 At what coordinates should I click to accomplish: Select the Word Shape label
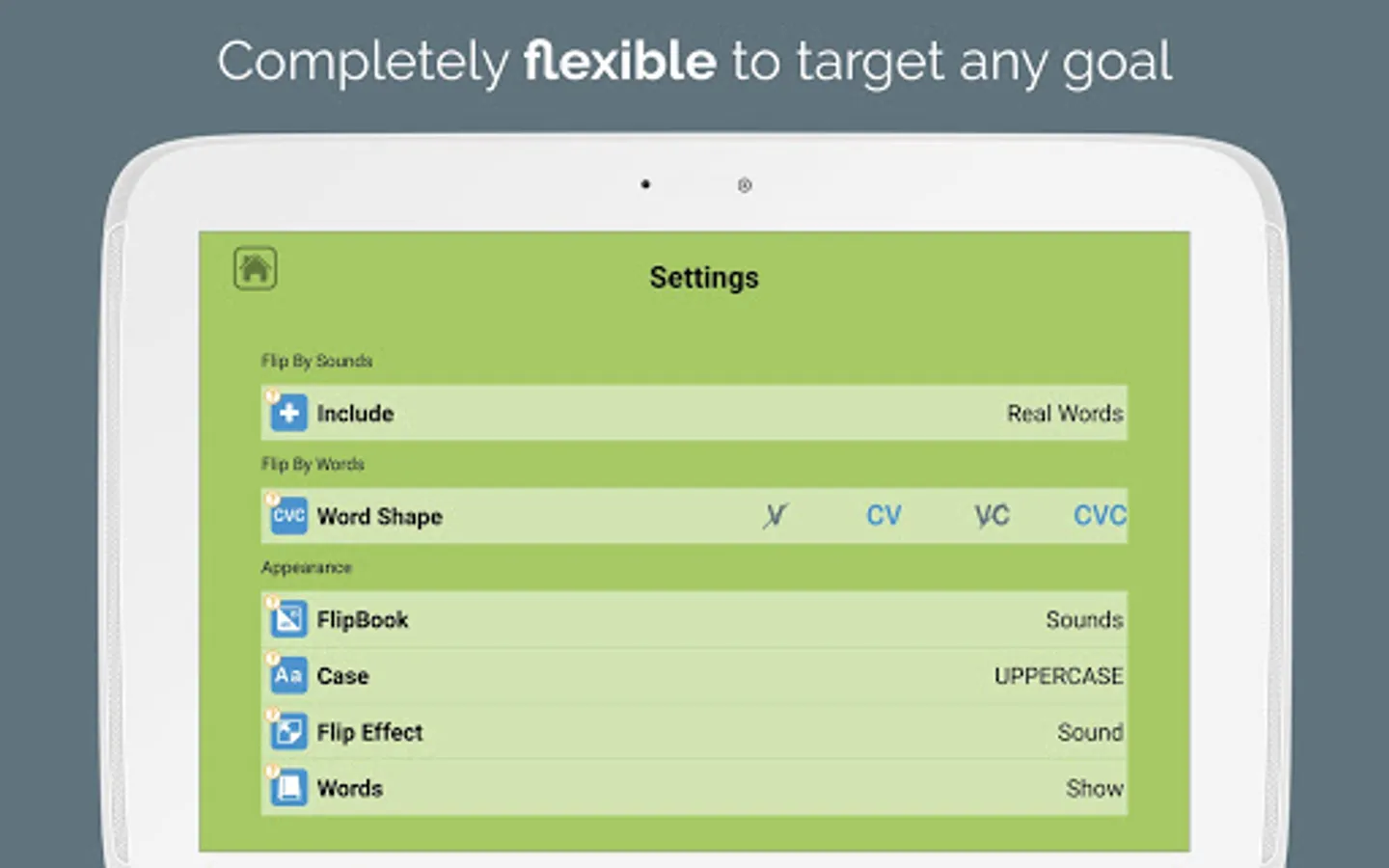click(x=379, y=516)
